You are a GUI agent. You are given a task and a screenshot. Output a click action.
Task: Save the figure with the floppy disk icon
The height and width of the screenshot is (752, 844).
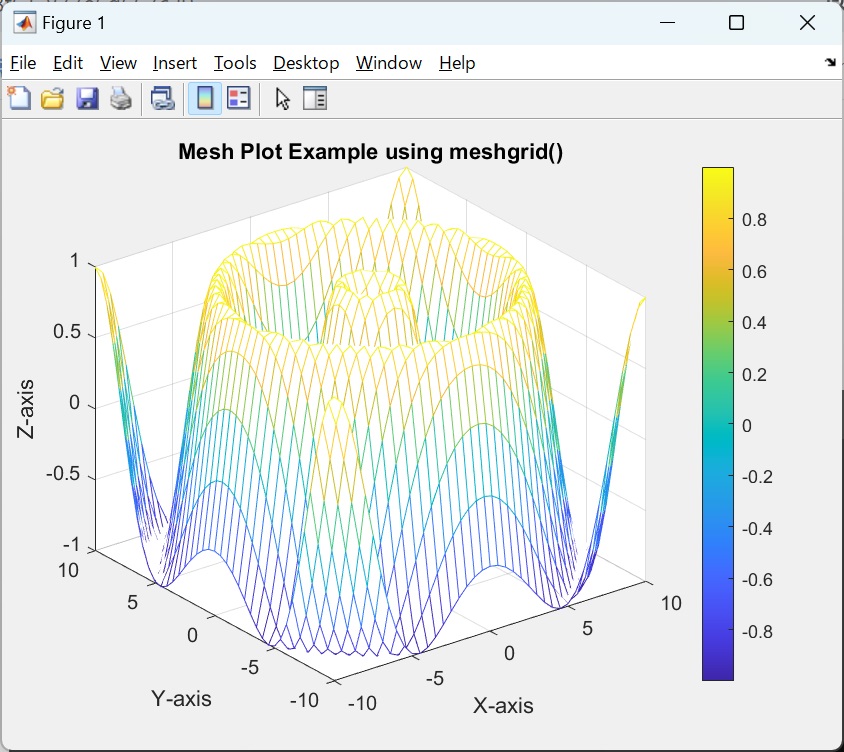(87, 99)
